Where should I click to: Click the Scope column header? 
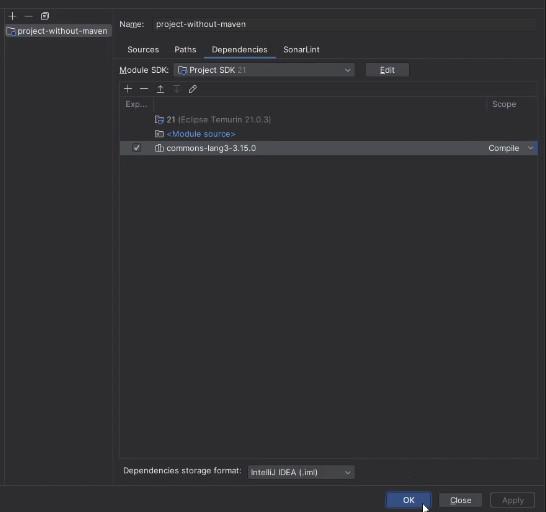(504, 104)
